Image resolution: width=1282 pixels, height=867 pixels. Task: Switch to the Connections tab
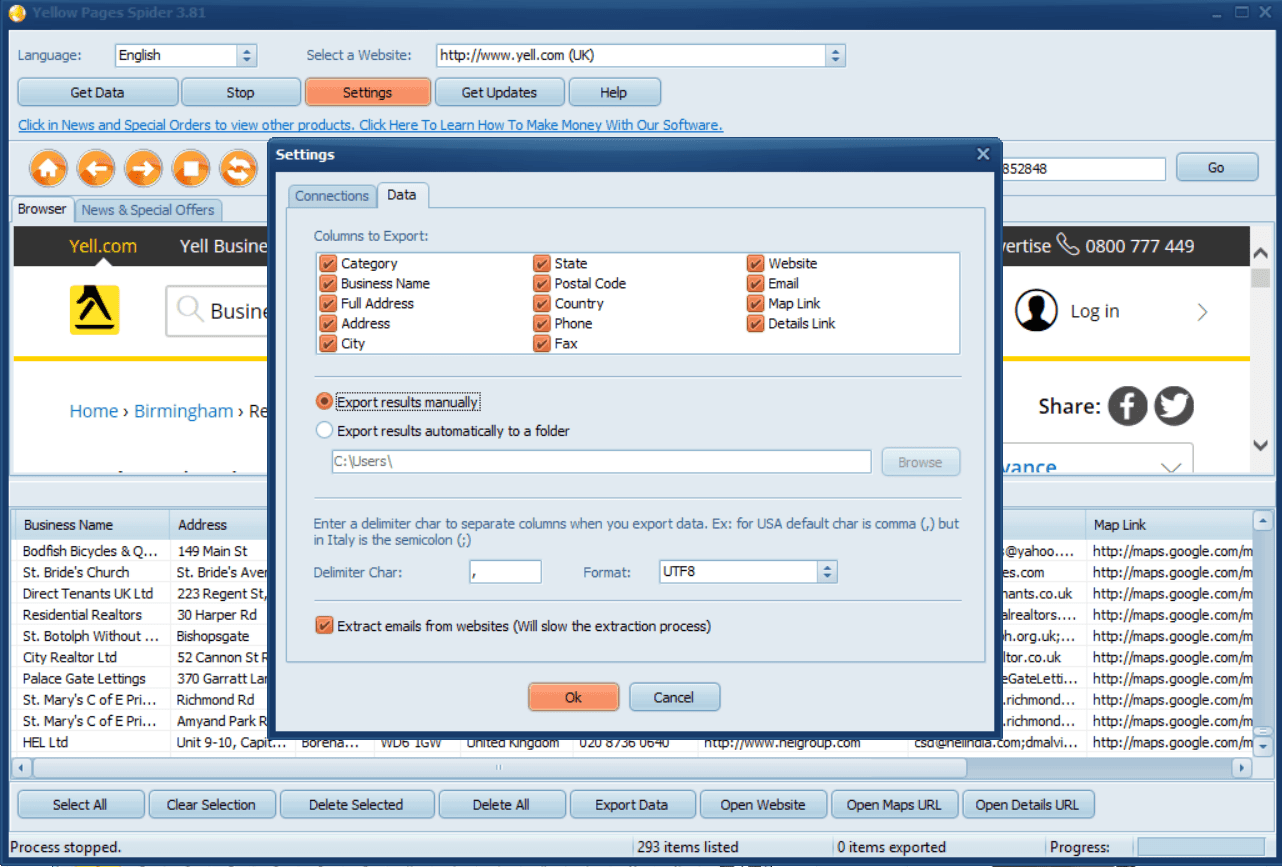pos(332,196)
